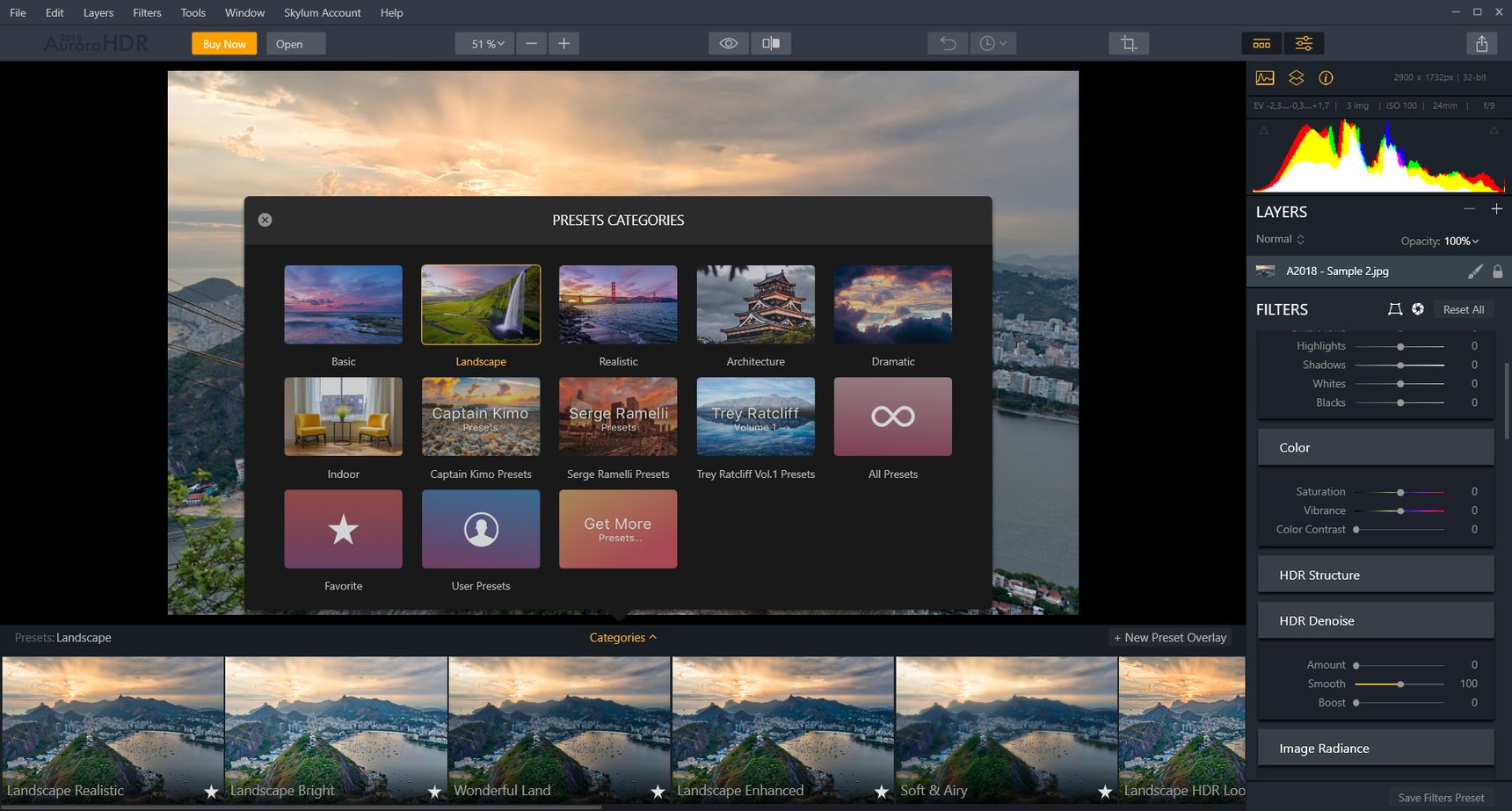Expand the Image Radiance filter section

(x=1376, y=748)
